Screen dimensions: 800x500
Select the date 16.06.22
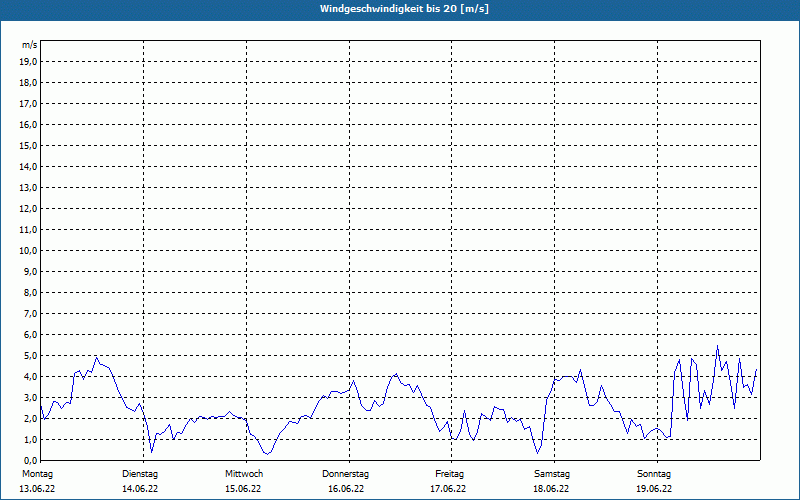(346, 489)
